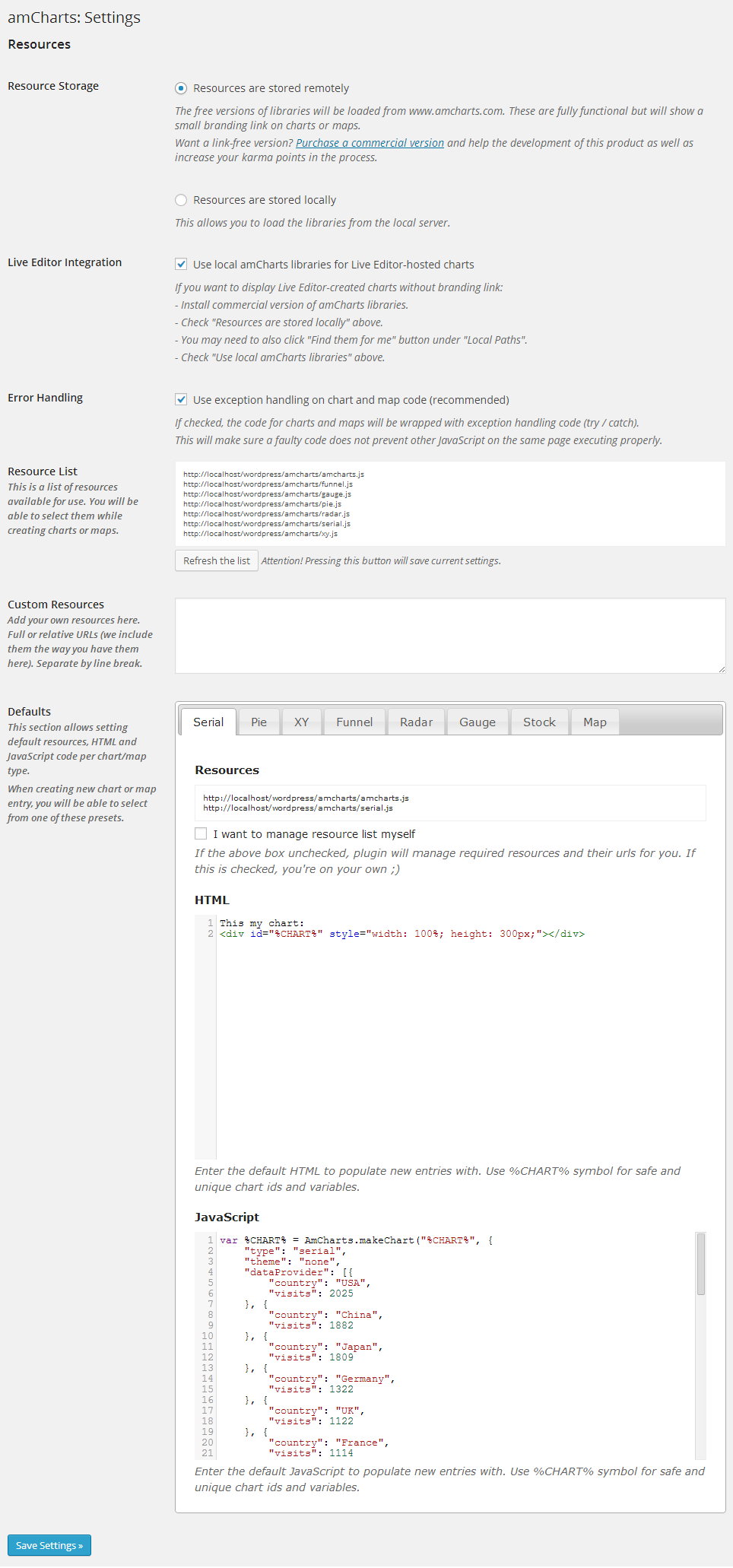Viewport: 733px width, 1568px height.
Task: Click the AmCharts.makeChart code line
Action: click(356, 1240)
